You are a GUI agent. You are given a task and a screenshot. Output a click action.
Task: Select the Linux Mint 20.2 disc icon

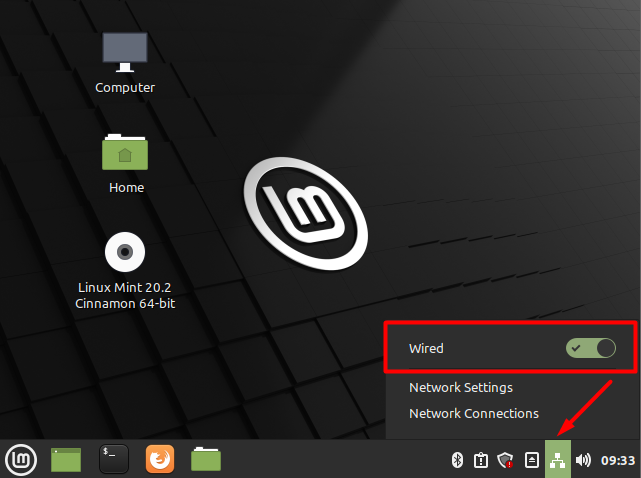tap(125, 252)
